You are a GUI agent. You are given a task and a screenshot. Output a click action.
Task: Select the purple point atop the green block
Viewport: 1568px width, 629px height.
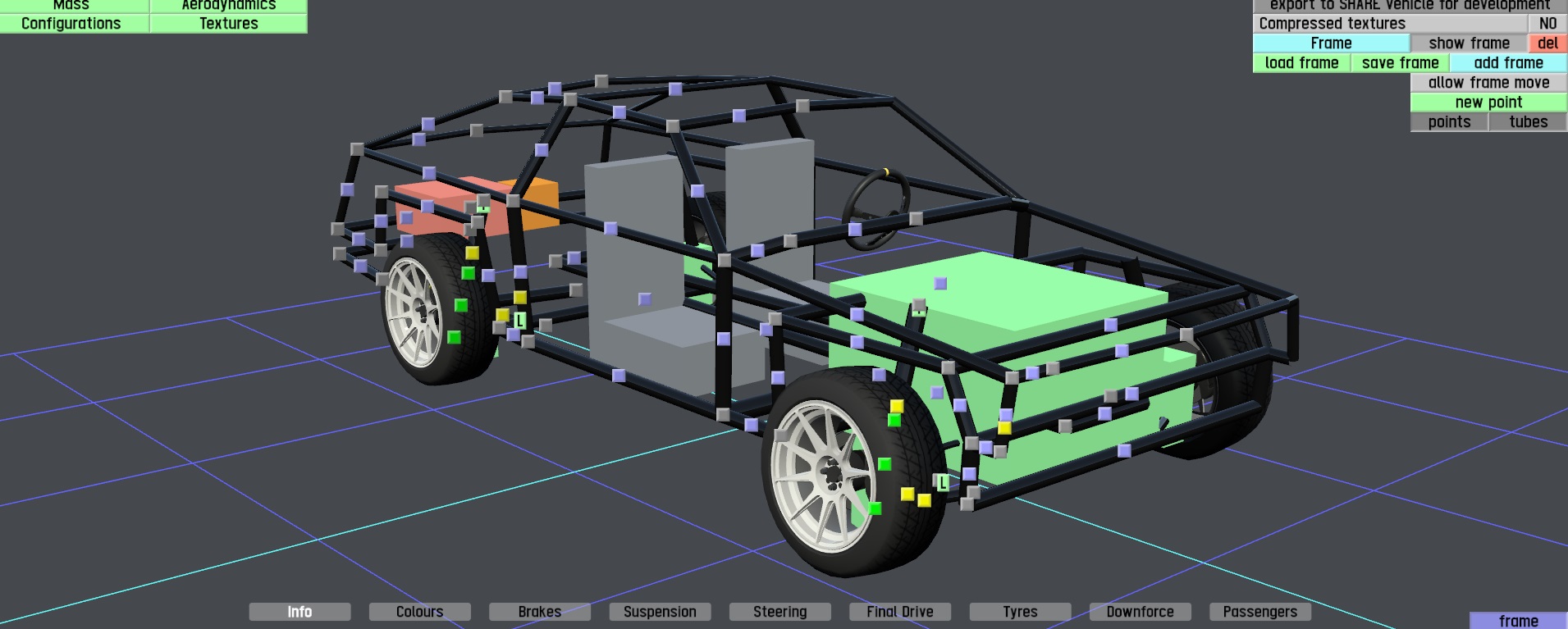[940, 283]
